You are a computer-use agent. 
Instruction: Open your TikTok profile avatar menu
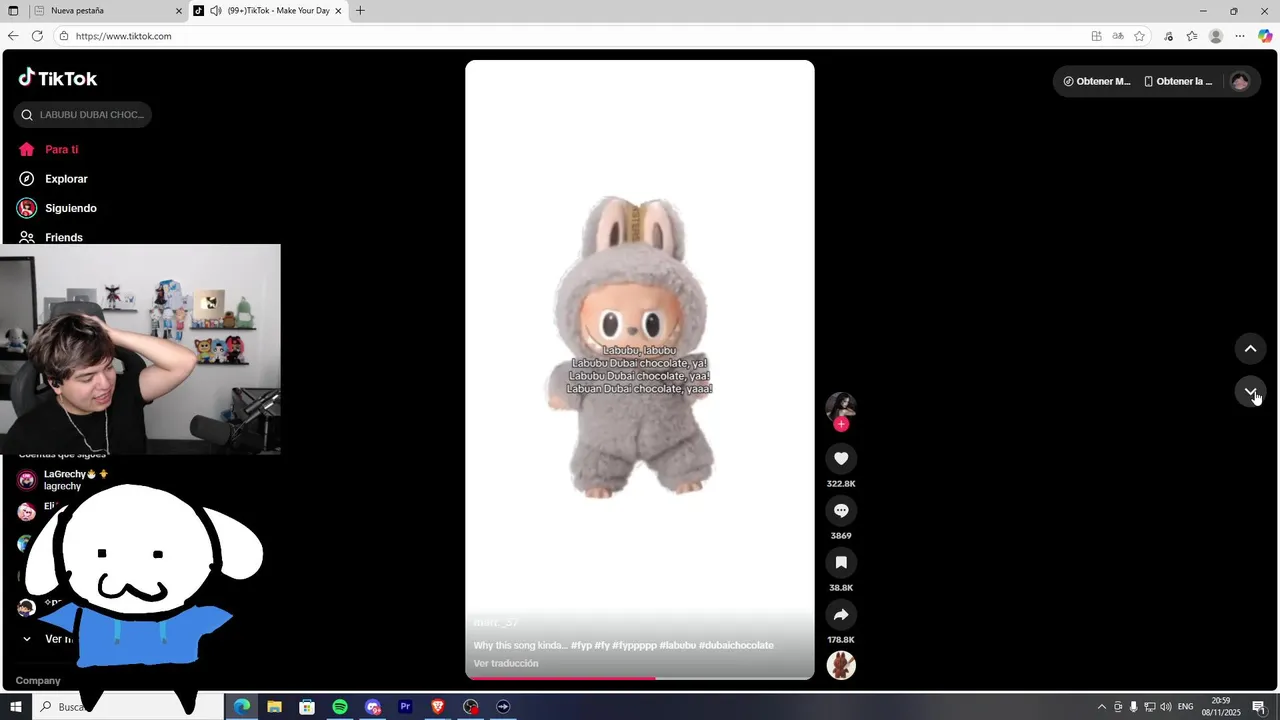[1240, 81]
